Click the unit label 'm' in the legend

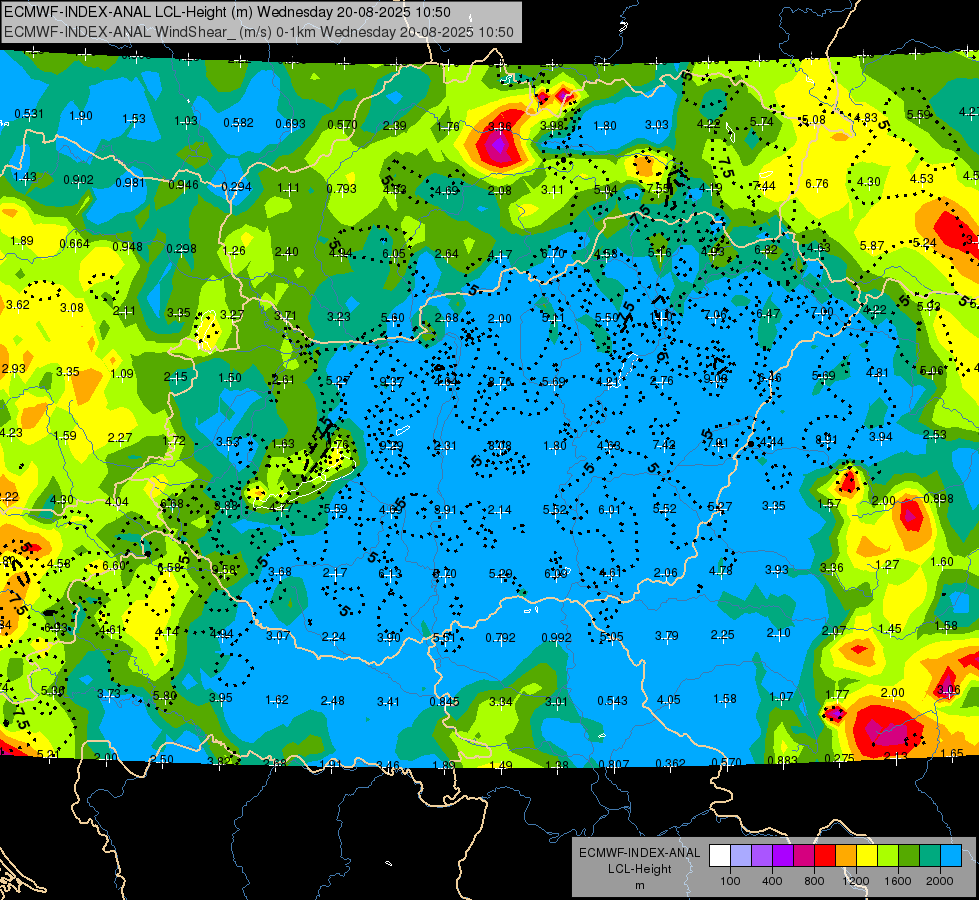pos(640,885)
